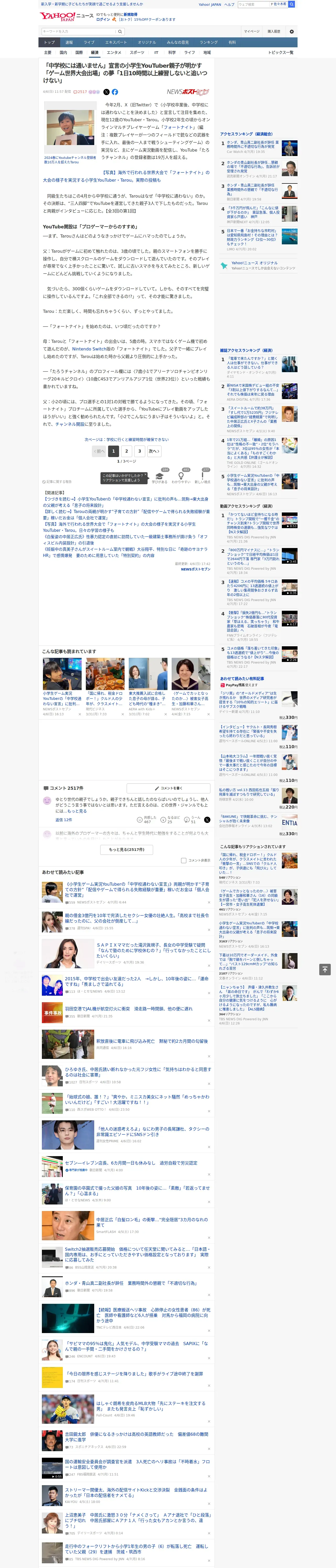Play コメの価格 ranking video thumbnail
This screenshot has height=1568, width=336.
click(x=290, y=654)
